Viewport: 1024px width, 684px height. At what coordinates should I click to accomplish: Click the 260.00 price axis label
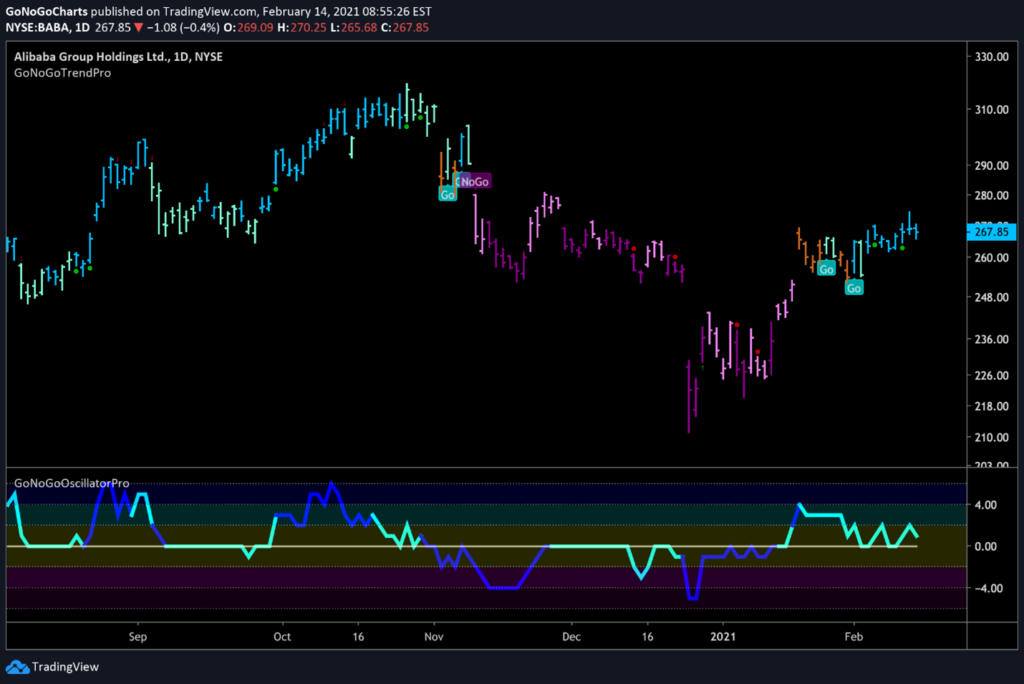(x=991, y=258)
